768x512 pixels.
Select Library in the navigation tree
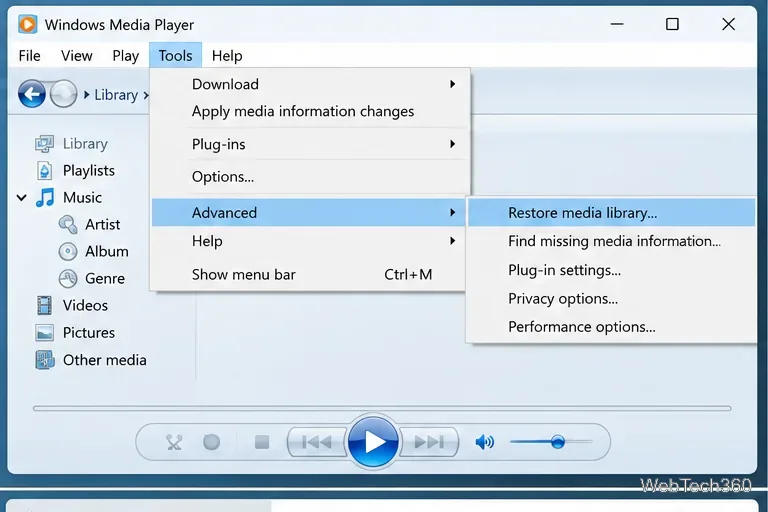(x=85, y=144)
